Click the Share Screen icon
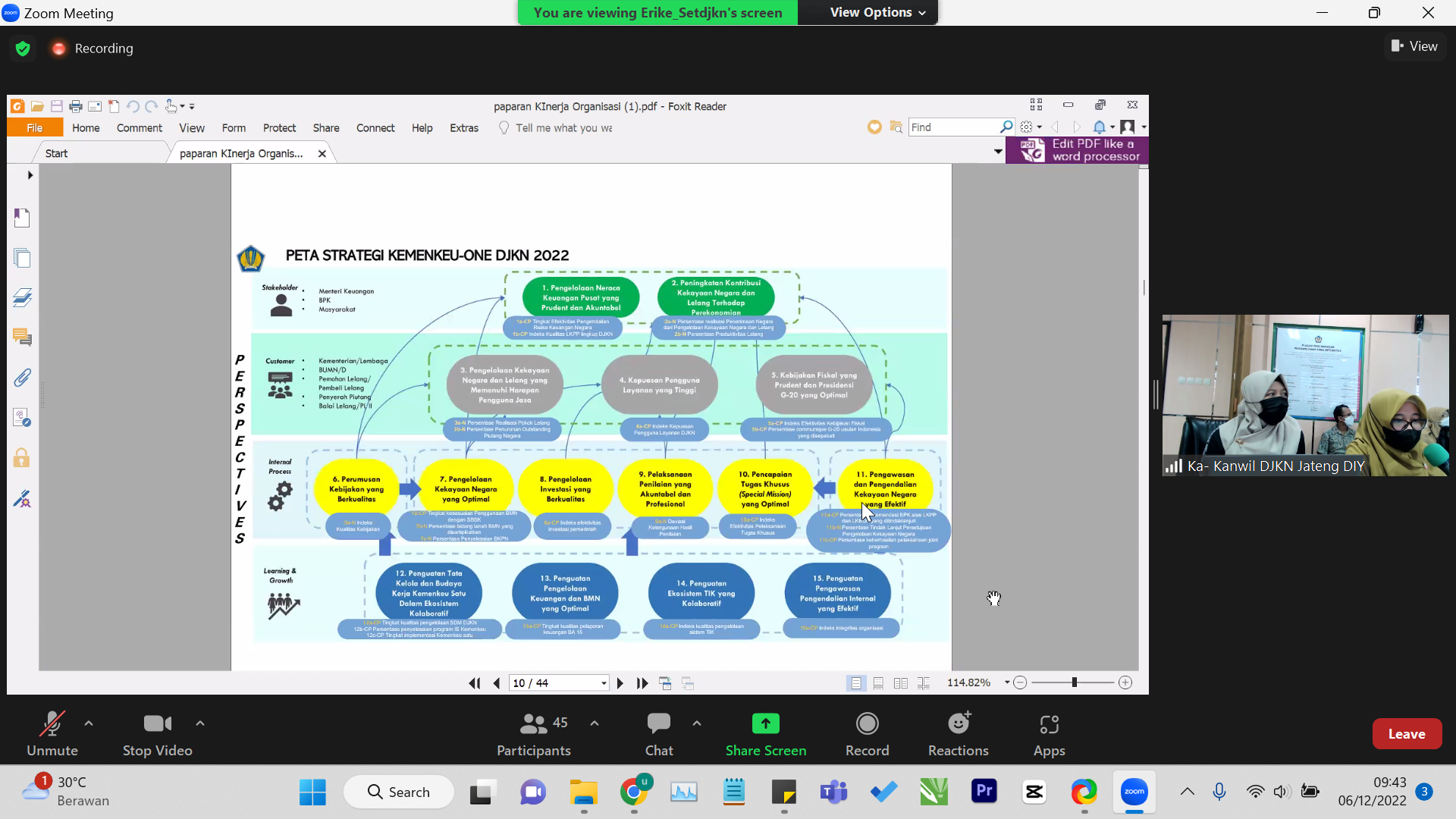Screen dimensions: 1456x819 [x=765, y=724]
